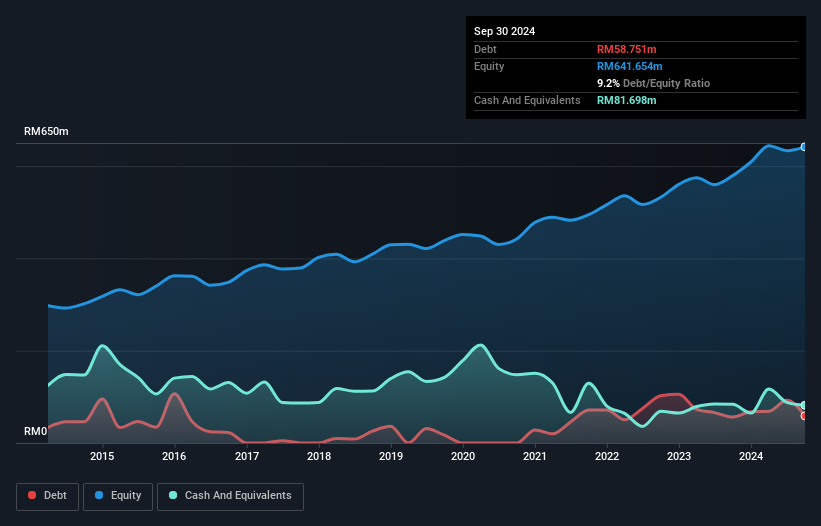Viewport: 821px width, 526px height.
Task: Click Cash And Equivalents label in tooltip
Action: [527, 100]
